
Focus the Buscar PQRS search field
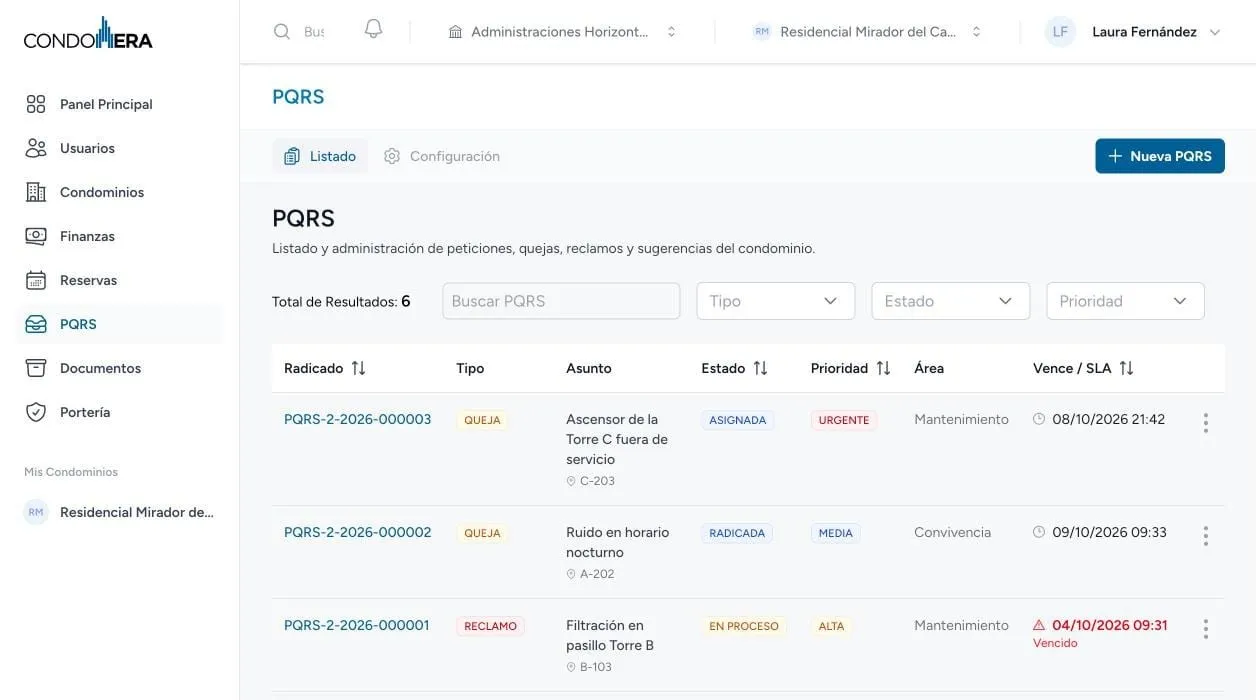click(x=561, y=301)
